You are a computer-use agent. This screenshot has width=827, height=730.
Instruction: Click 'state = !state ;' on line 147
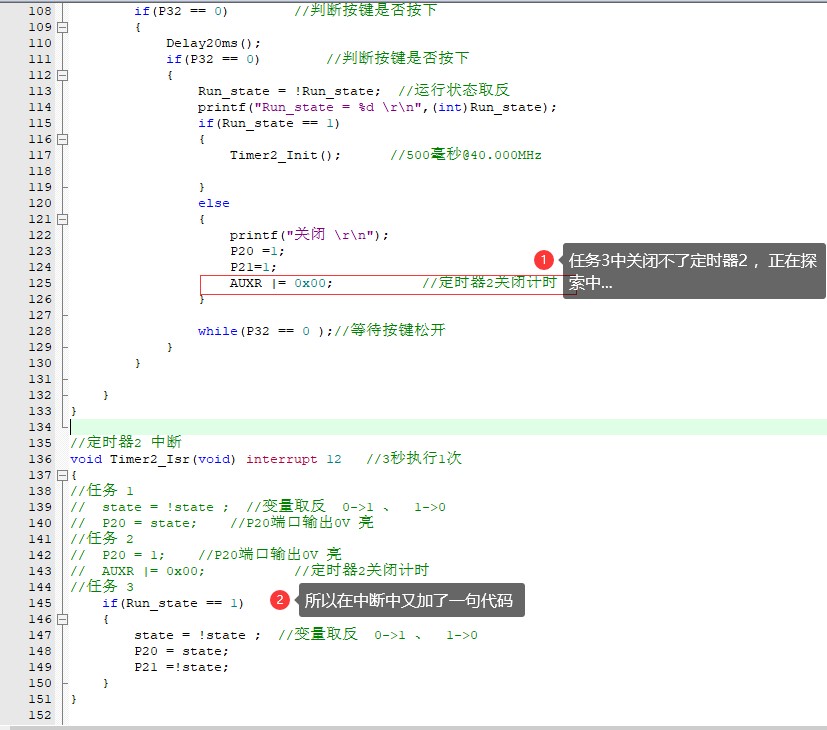197,636
